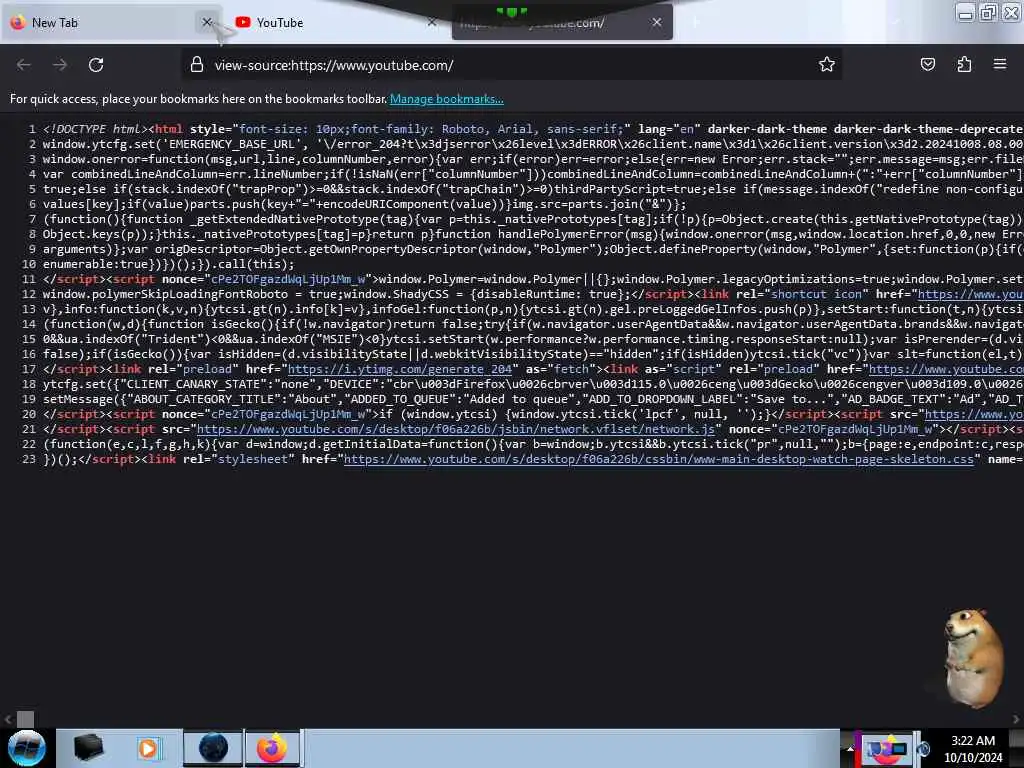Viewport: 1024px width, 768px height.
Task: Click ABOUT_CATEGORY_TITLE text on line 19
Action: (203, 400)
